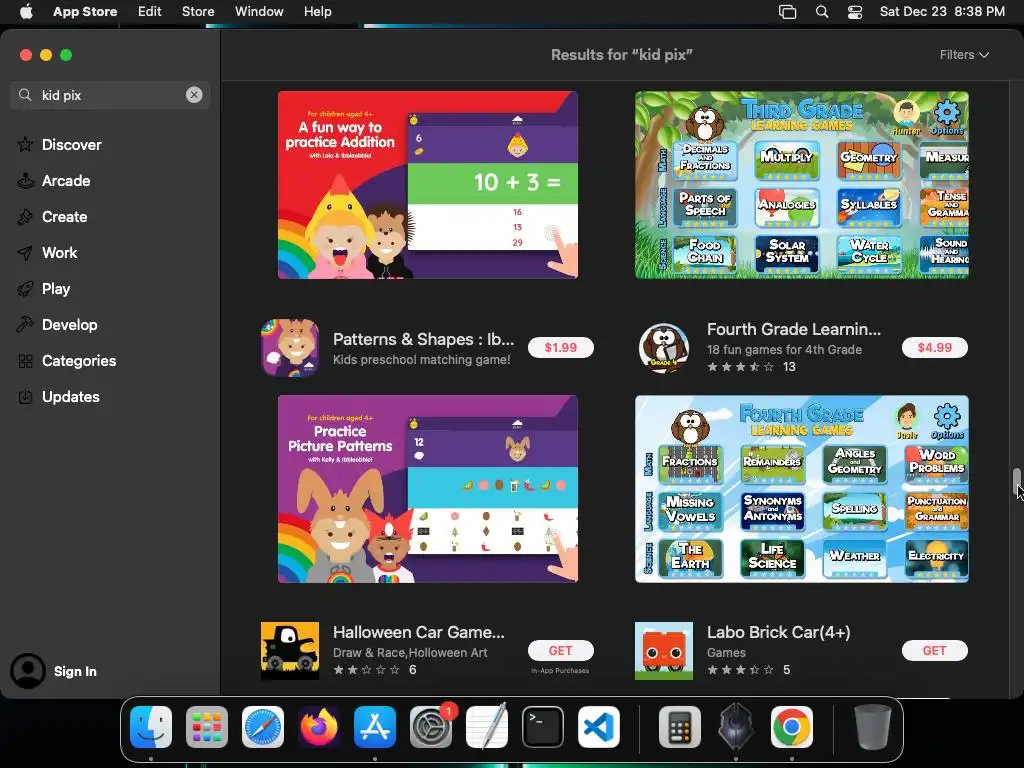
Task: Open the Apple menu
Action: pyautogui.click(x=26, y=12)
